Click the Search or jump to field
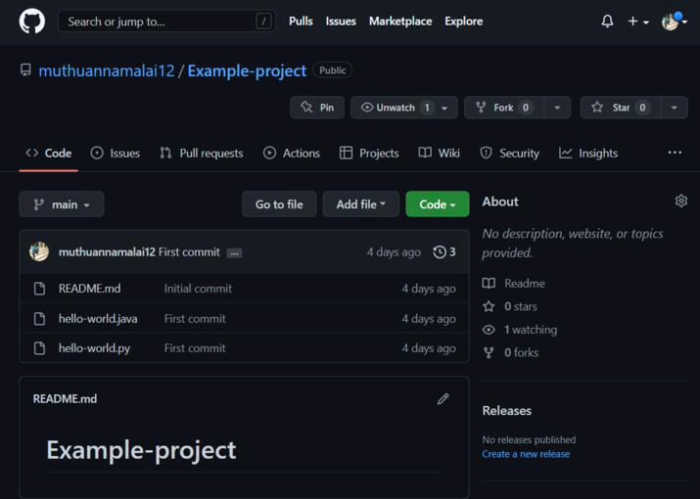This screenshot has width=700, height=499. (x=165, y=21)
